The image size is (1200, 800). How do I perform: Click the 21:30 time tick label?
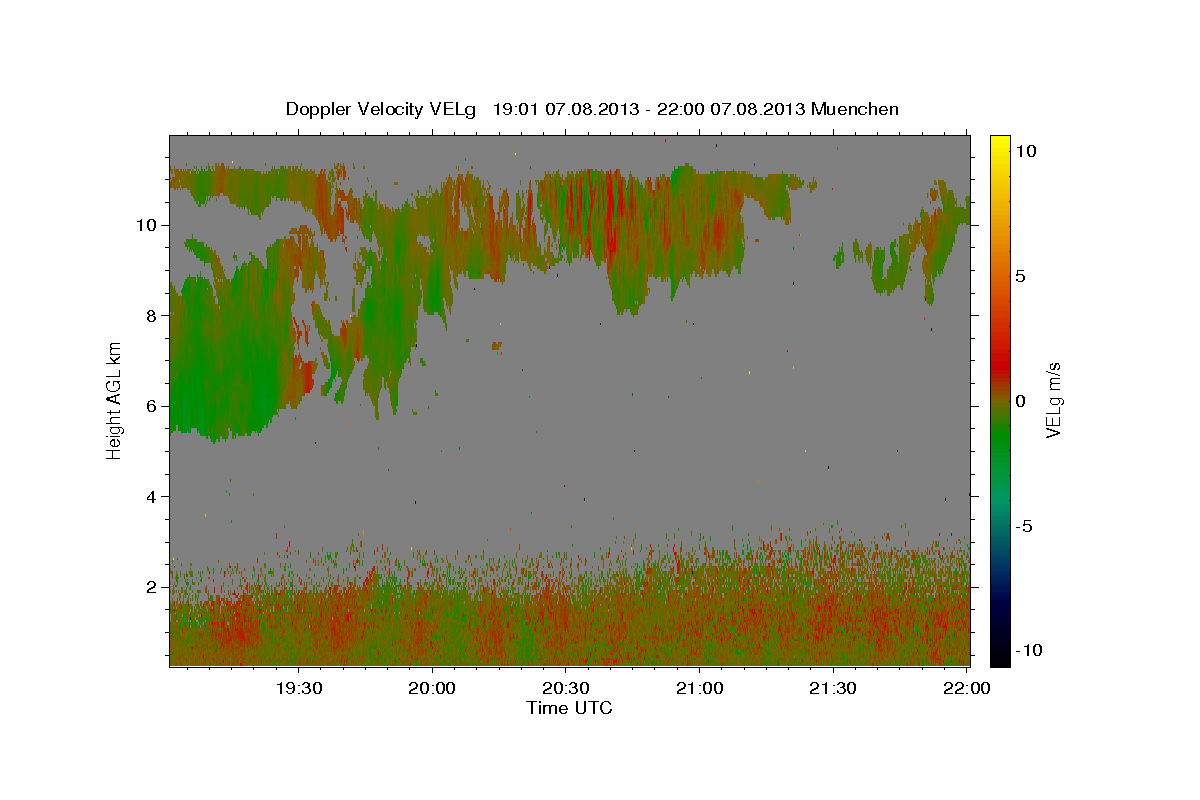[833, 688]
